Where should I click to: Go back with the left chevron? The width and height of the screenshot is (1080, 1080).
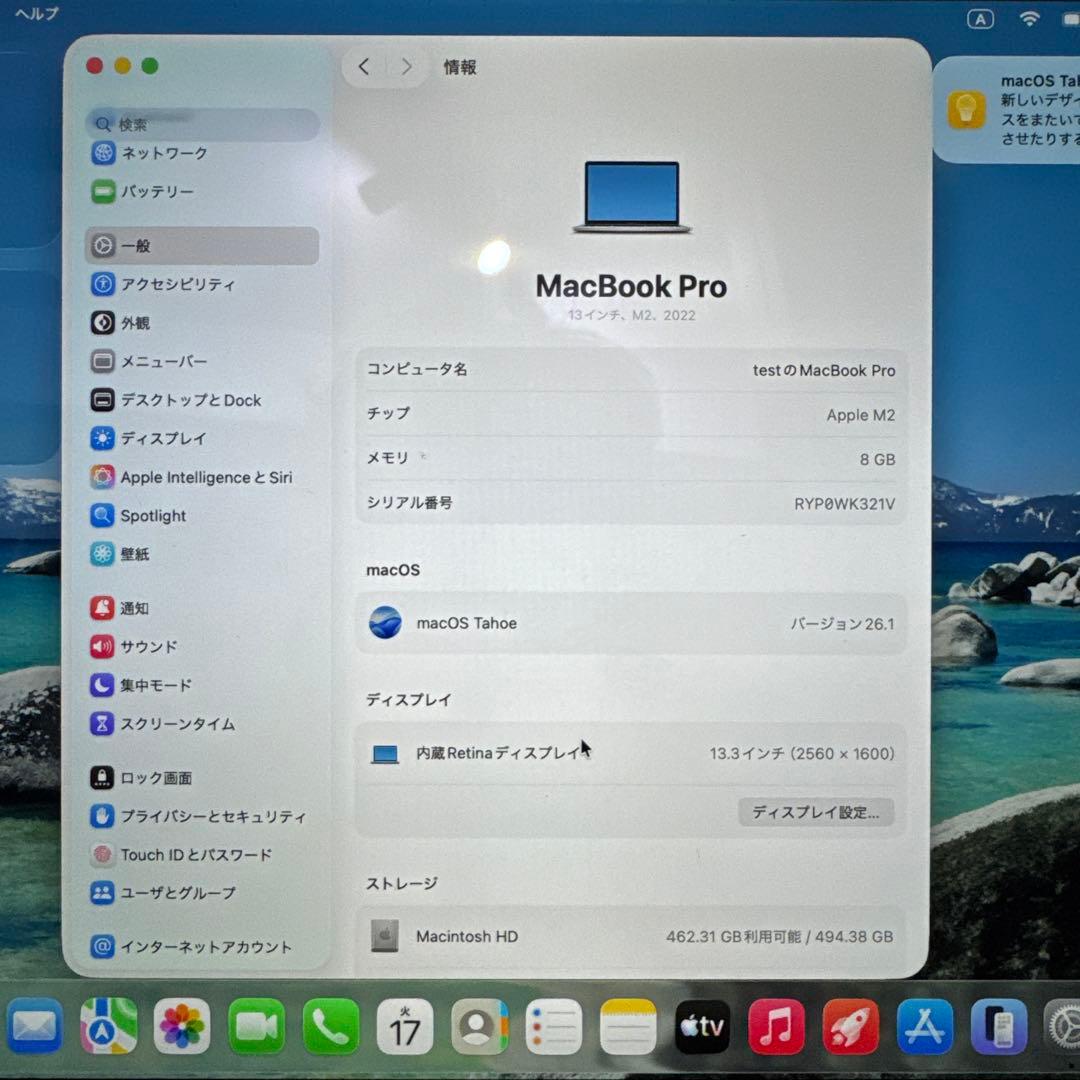(364, 67)
